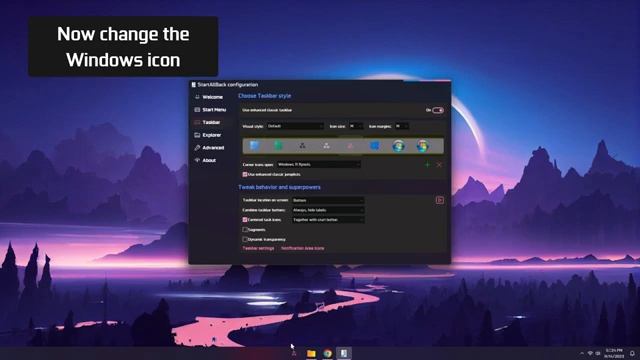Screen dimensions: 640x360
Task: Choose the white three-dot start button icon
Action: pos(326,146)
